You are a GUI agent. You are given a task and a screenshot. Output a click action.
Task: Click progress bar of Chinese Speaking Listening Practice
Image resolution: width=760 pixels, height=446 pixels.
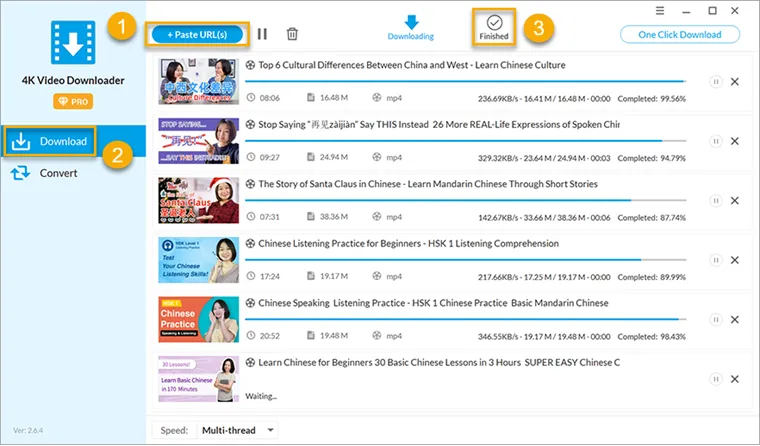[466, 319]
